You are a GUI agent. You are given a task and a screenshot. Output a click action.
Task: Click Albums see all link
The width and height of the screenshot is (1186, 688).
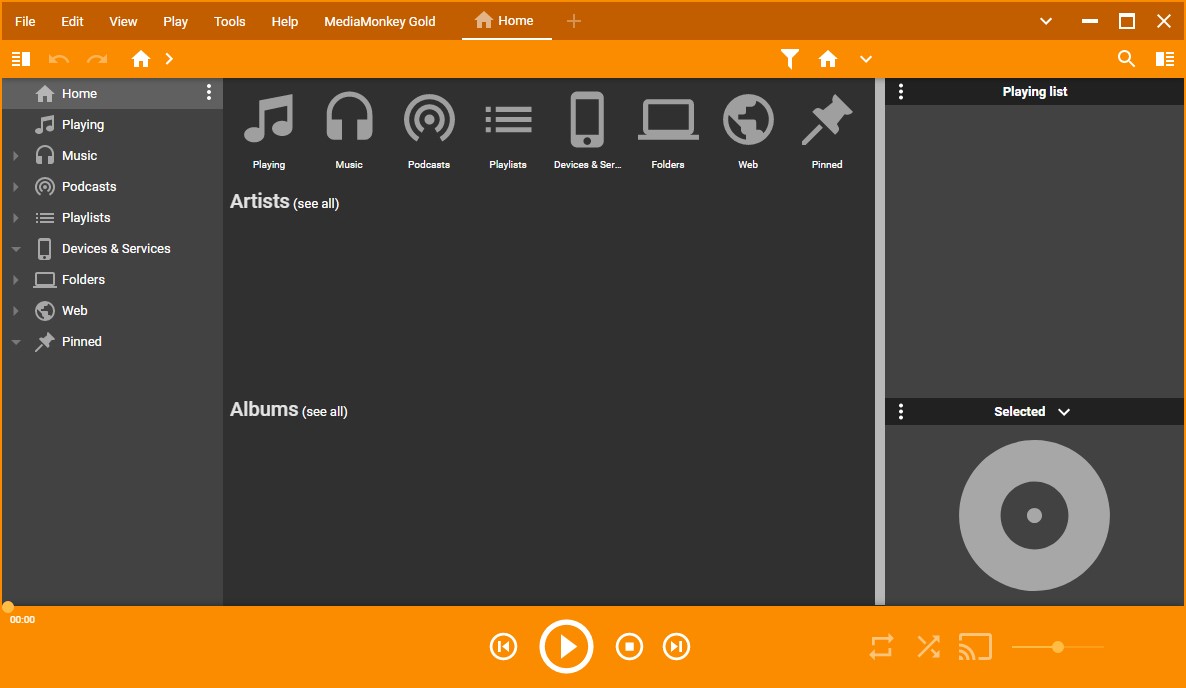(x=324, y=412)
